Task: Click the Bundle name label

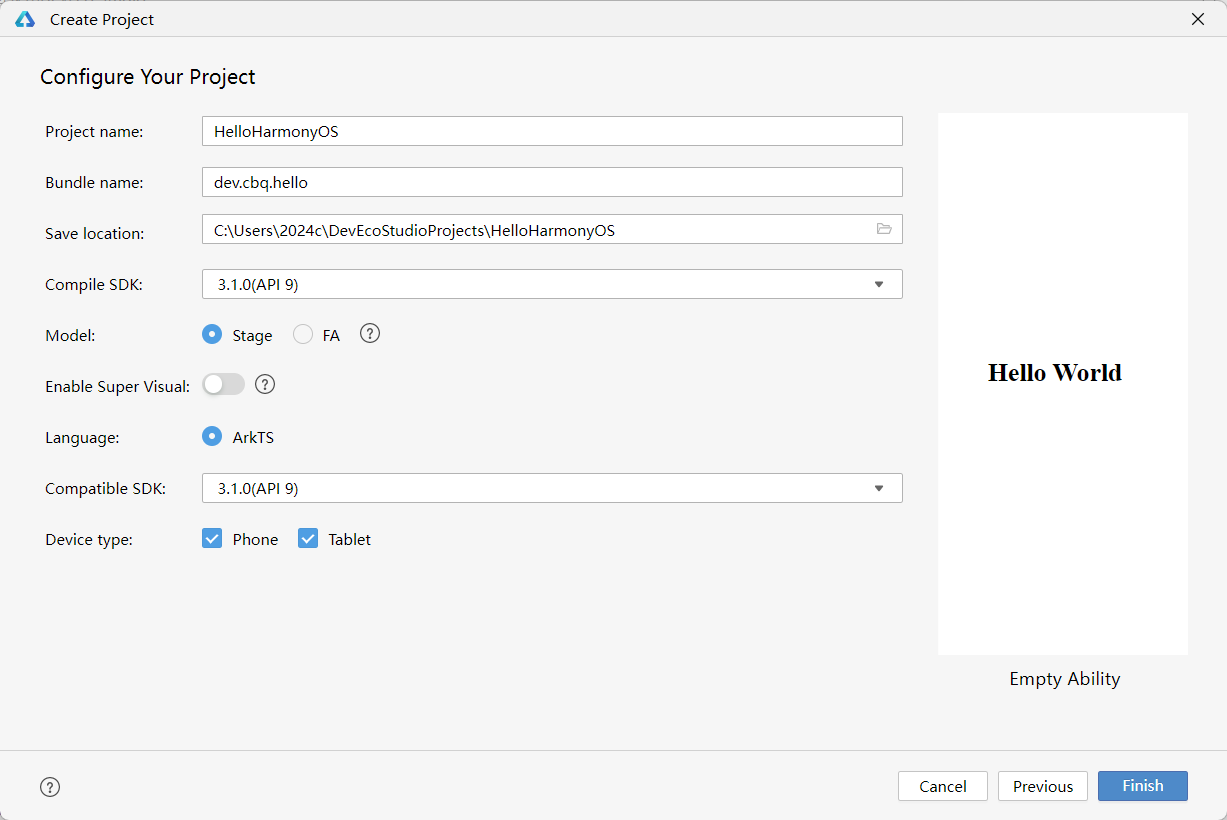Action: [94, 182]
